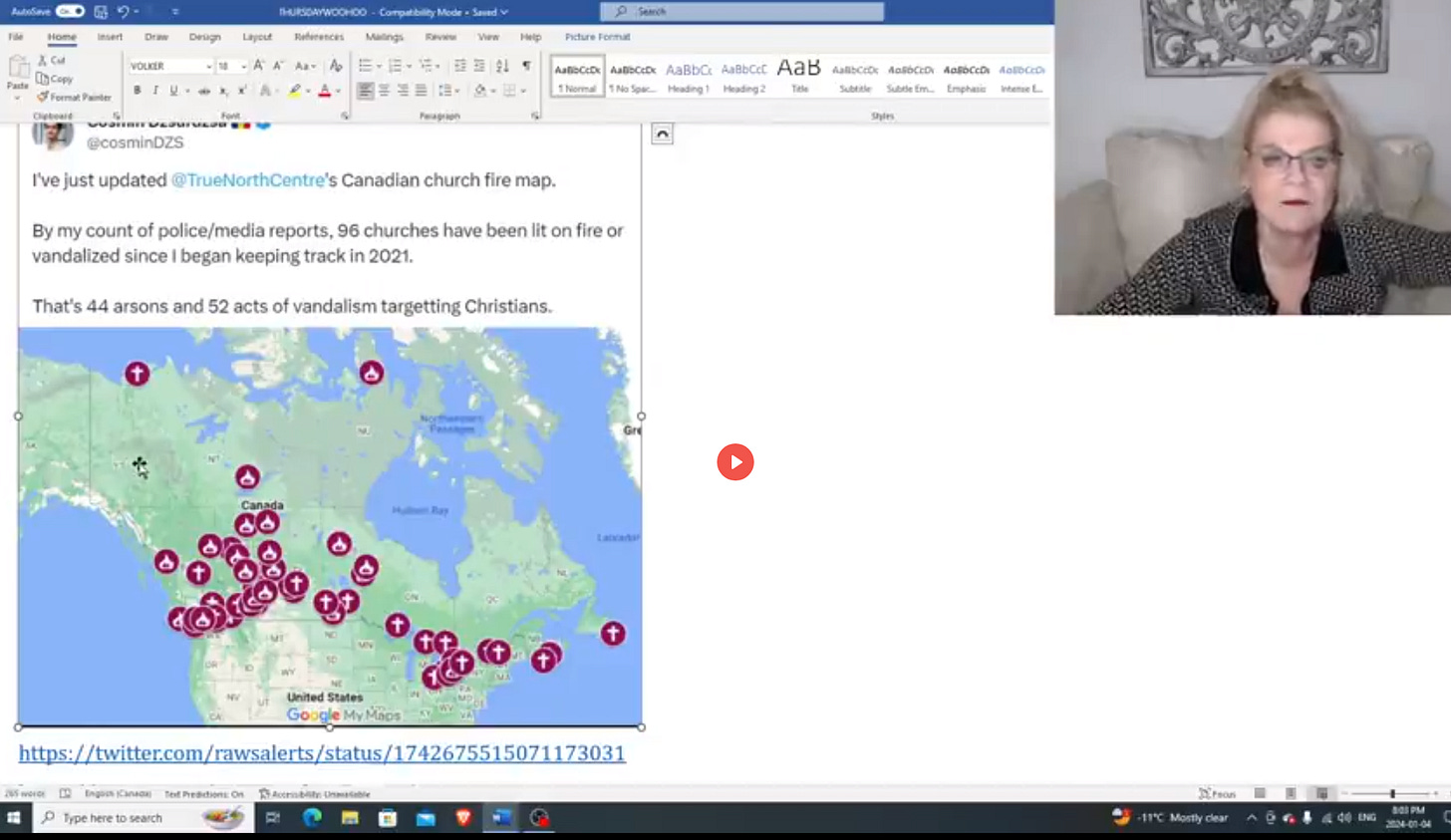Image resolution: width=1451 pixels, height=840 pixels.
Task: Click the Shading paint bucket icon
Action: (x=479, y=91)
